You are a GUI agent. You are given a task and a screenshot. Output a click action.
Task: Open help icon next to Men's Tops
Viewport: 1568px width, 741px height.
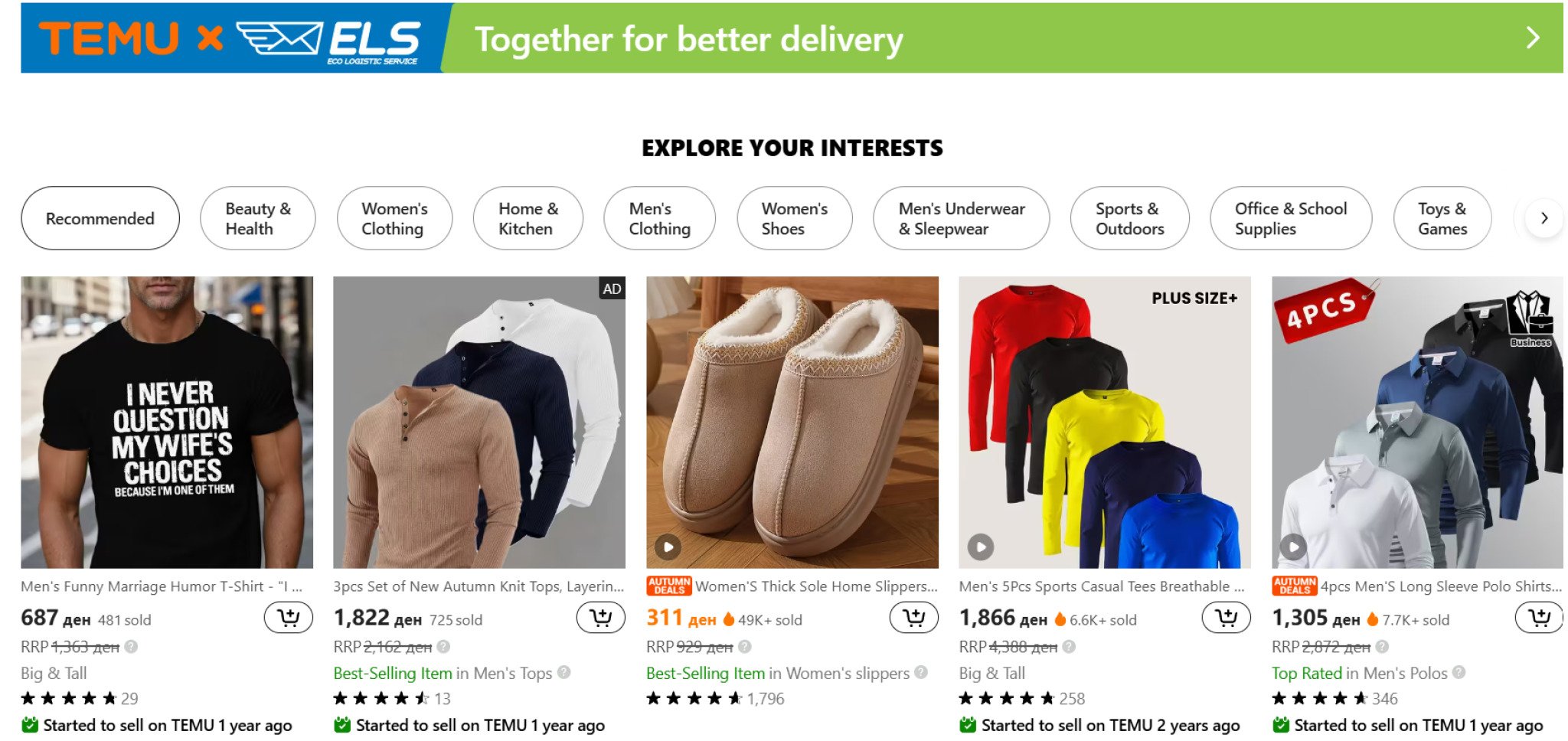(564, 672)
